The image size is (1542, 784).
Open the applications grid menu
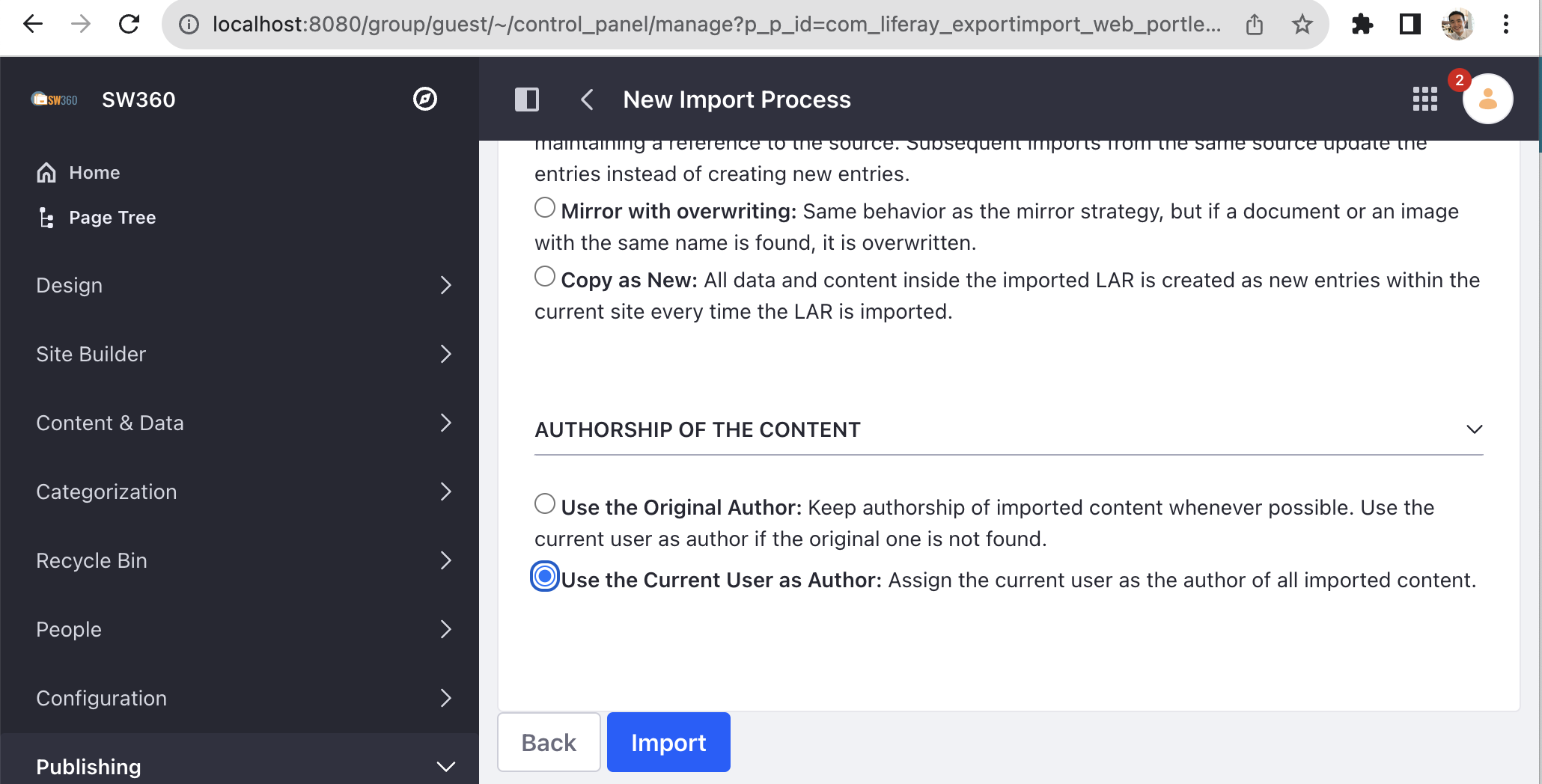1424,99
